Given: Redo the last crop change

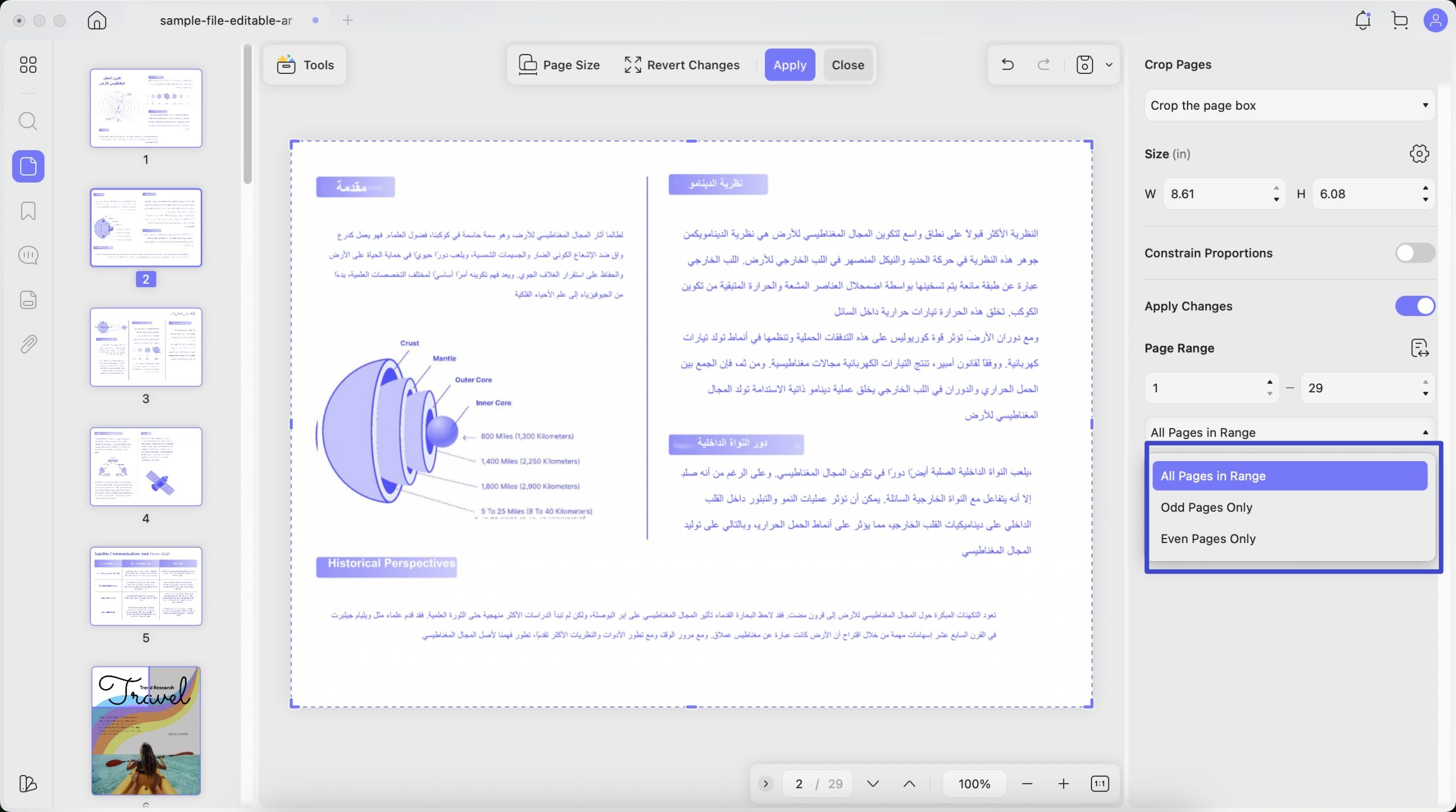Looking at the screenshot, I should (1044, 65).
